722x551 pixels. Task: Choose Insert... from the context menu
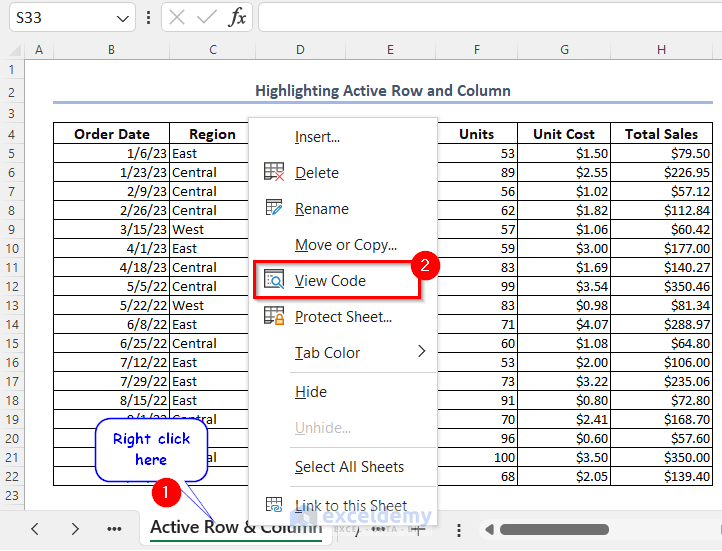tap(317, 137)
